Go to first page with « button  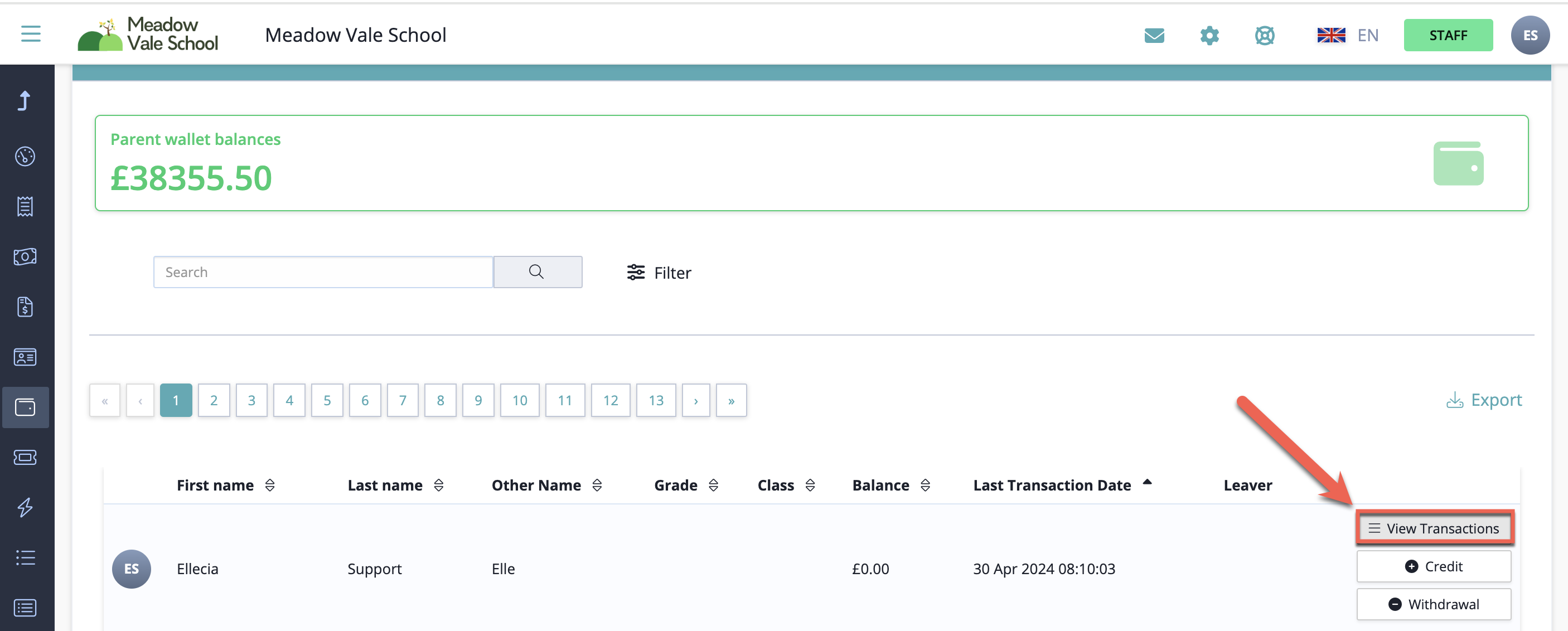(x=105, y=400)
